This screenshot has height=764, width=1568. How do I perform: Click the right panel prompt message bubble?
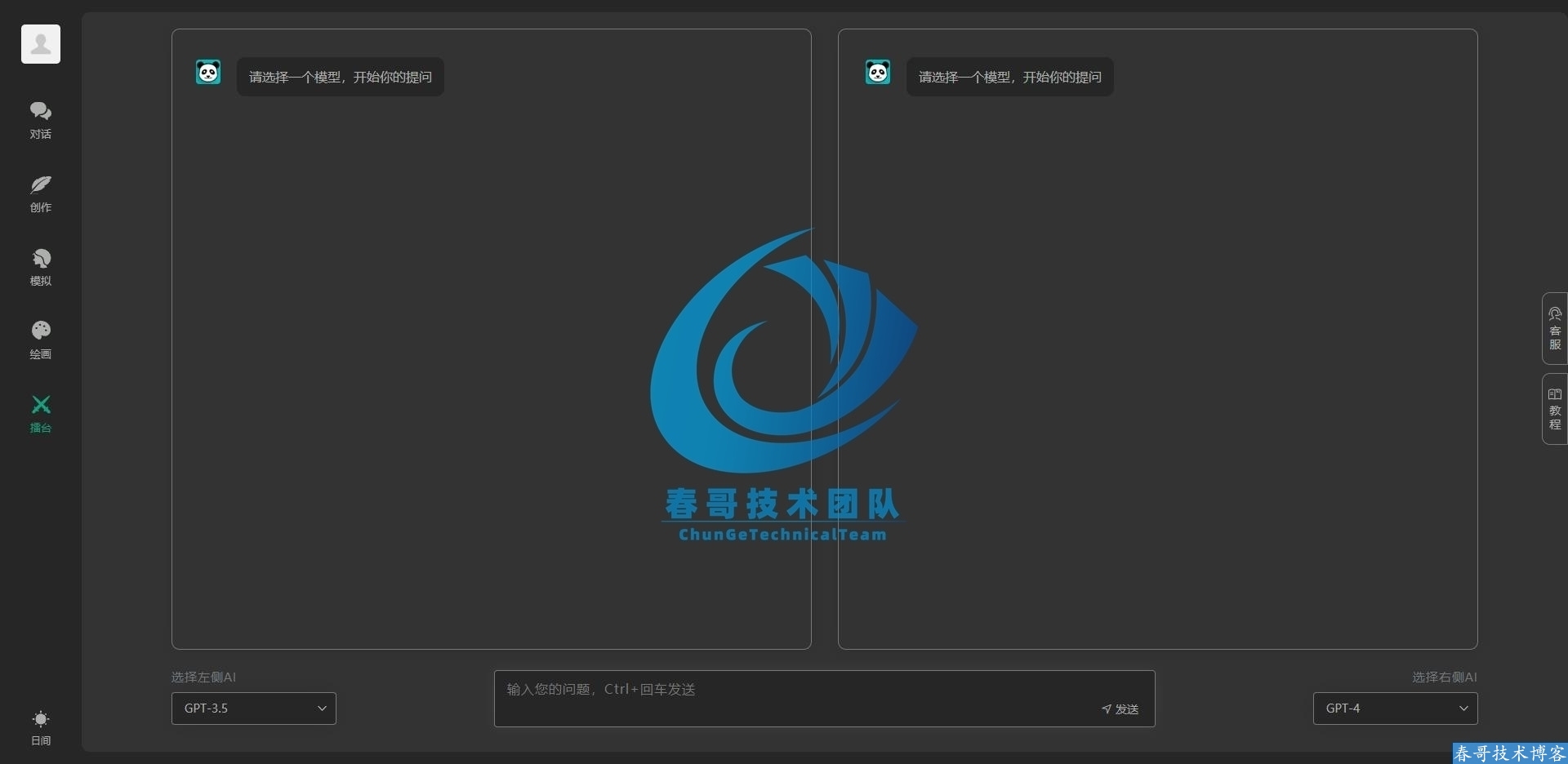tap(1010, 77)
